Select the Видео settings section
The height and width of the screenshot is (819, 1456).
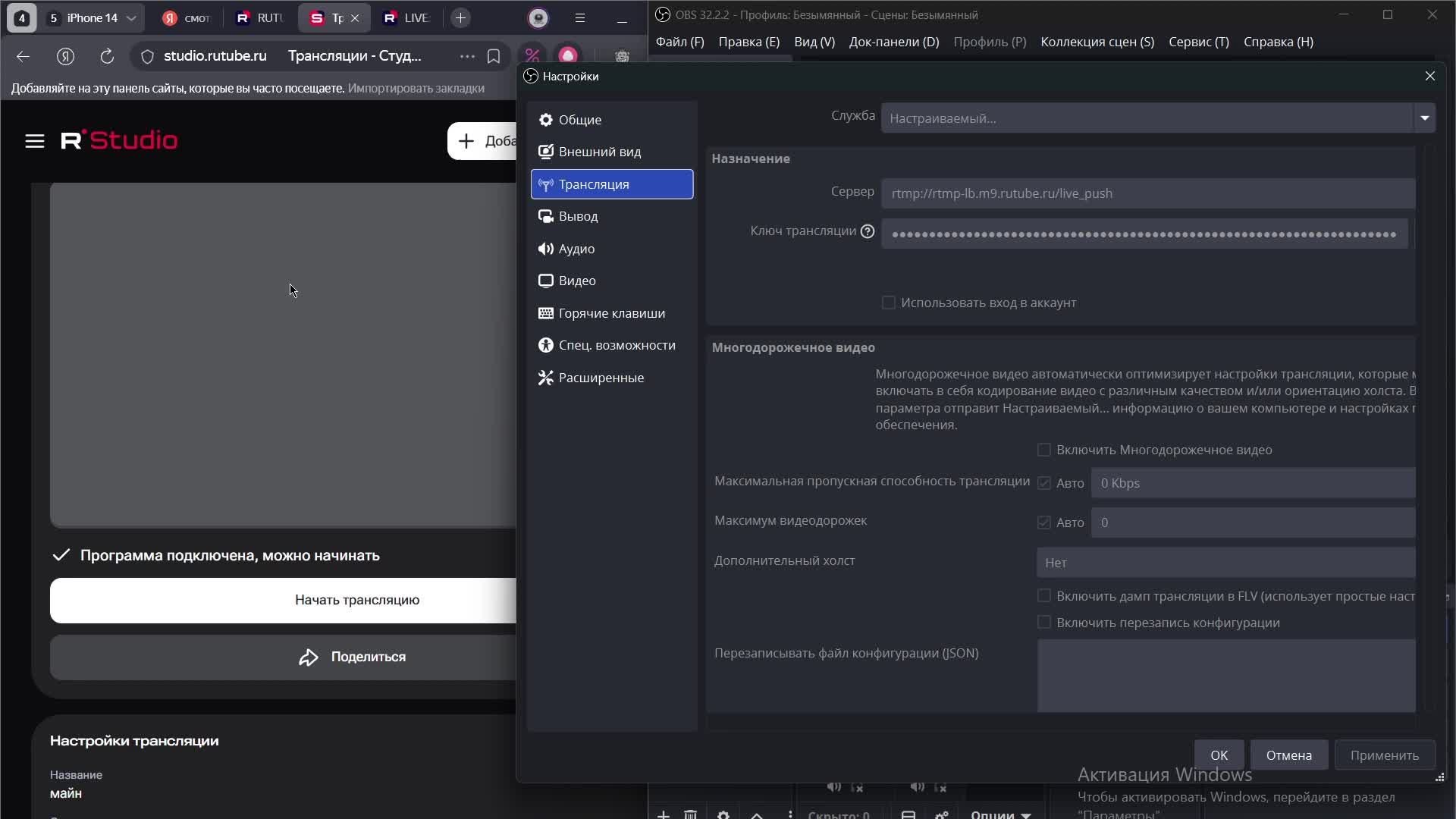click(x=612, y=281)
